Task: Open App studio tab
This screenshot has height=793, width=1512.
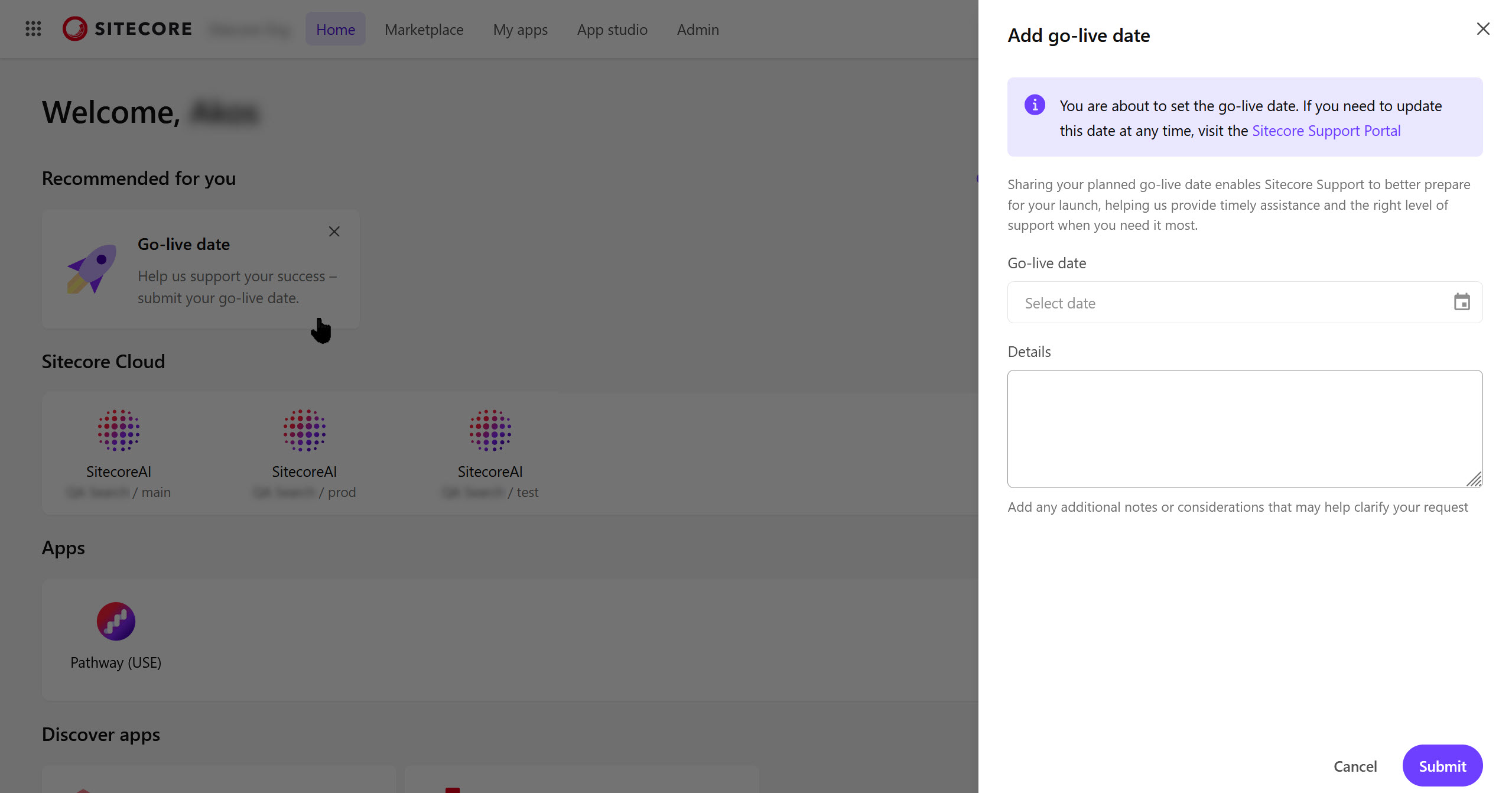Action: (x=612, y=29)
